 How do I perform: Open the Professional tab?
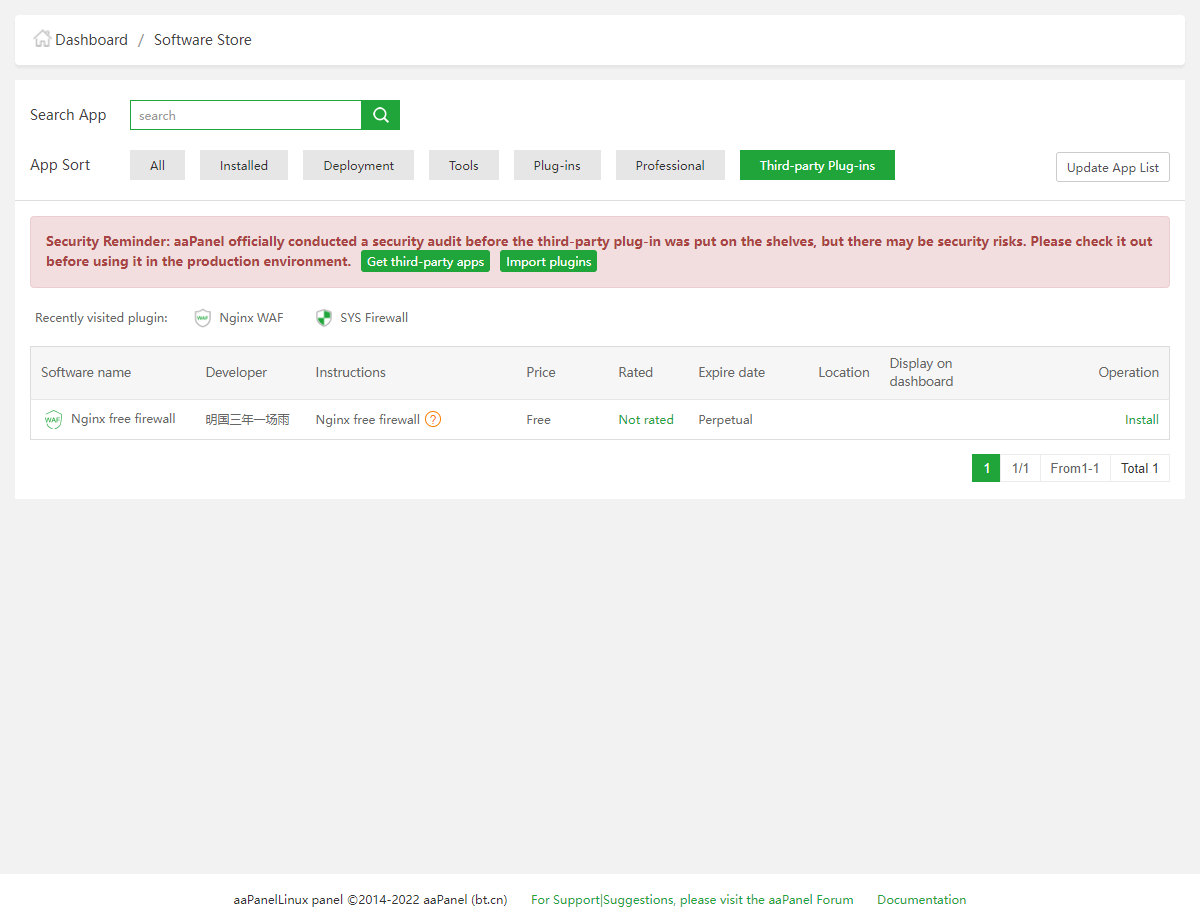point(670,166)
